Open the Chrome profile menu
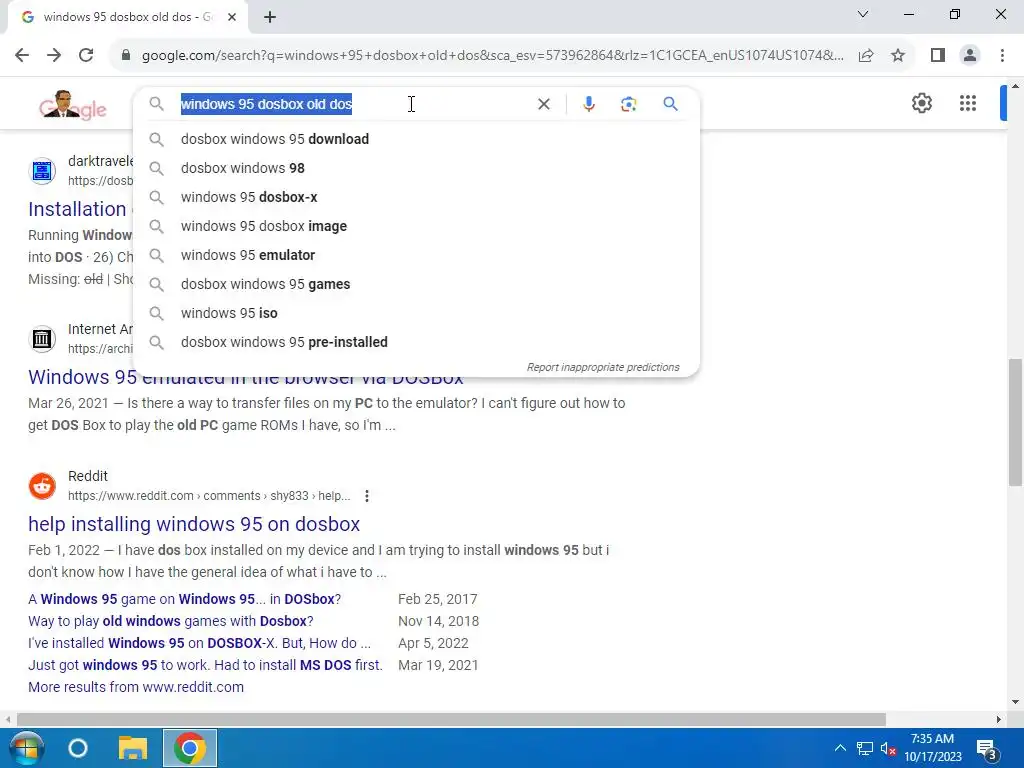Image resolution: width=1024 pixels, height=768 pixels. pos(970,55)
